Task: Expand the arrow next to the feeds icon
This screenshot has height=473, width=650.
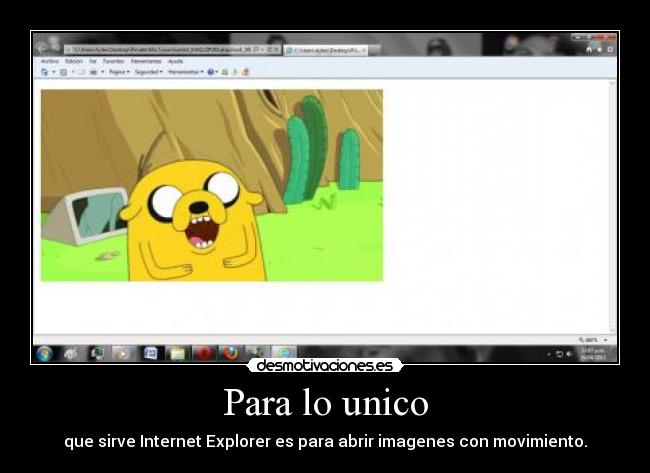Action: pyautogui.click(x=73, y=72)
